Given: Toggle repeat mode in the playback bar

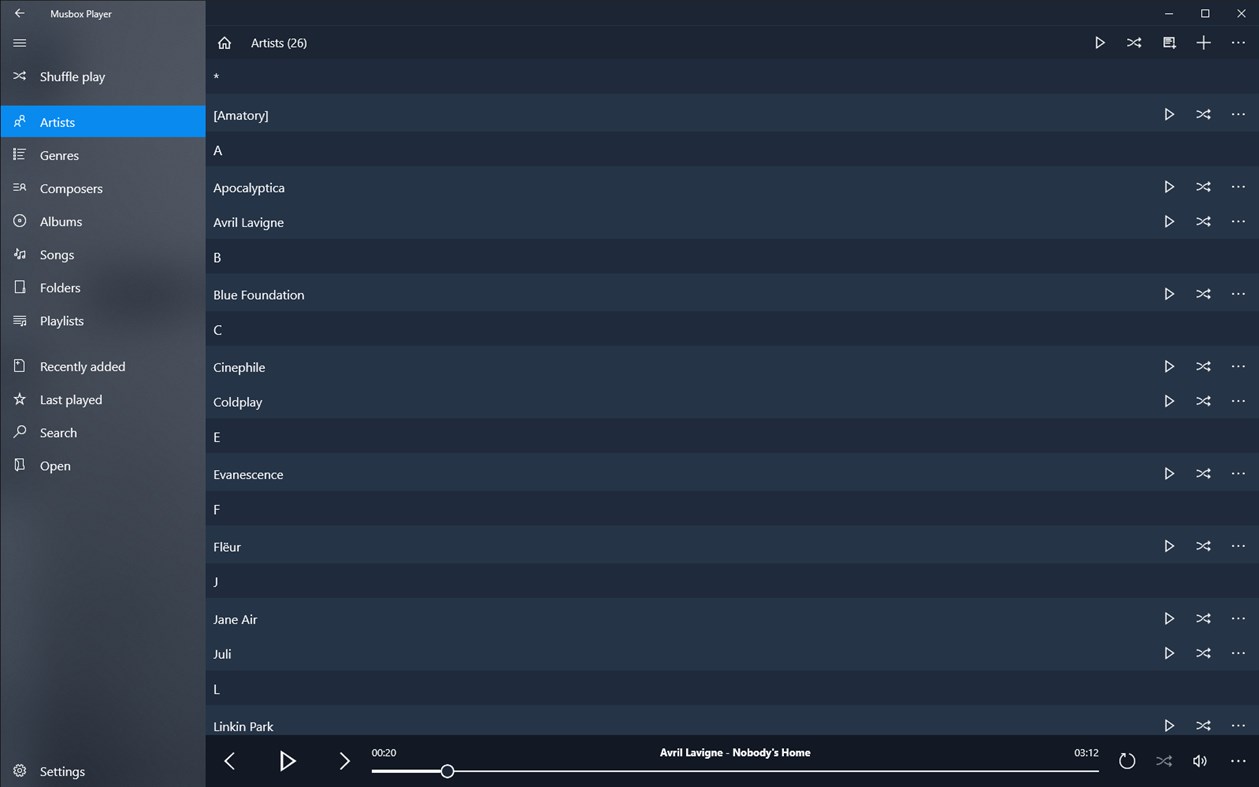Looking at the screenshot, I should pos(1127,761).
